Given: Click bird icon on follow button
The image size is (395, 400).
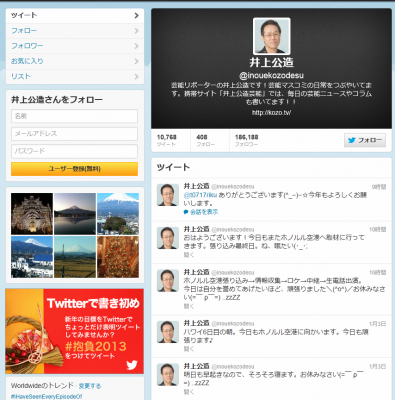Looking at the screenshot, I should (352, 140).
